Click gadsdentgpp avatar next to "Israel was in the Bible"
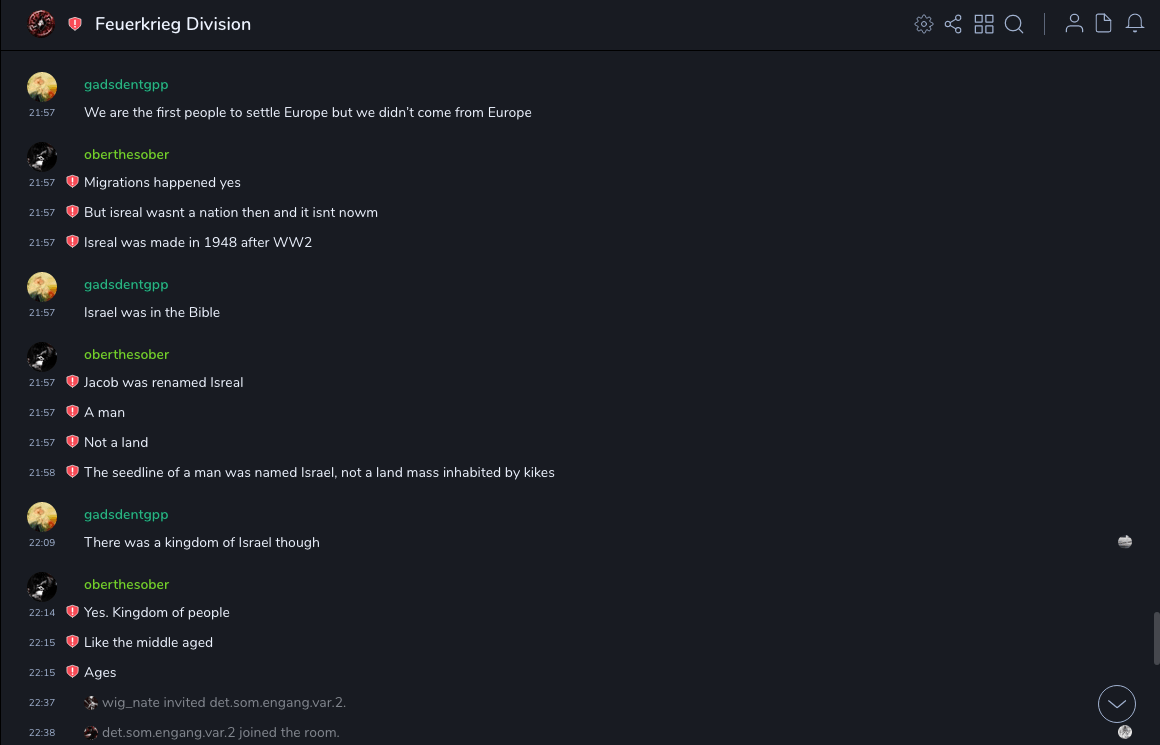This screenshot has height=745, width=1160. click(x=42, y=287)
